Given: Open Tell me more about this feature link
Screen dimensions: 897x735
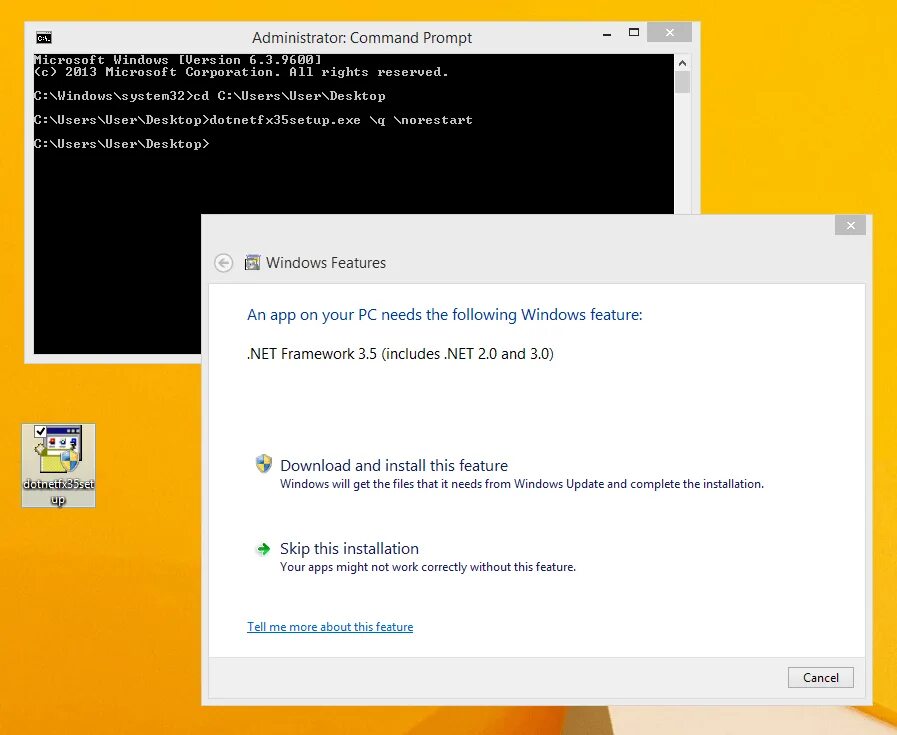Looking at the screenshot, I should 330,627.
